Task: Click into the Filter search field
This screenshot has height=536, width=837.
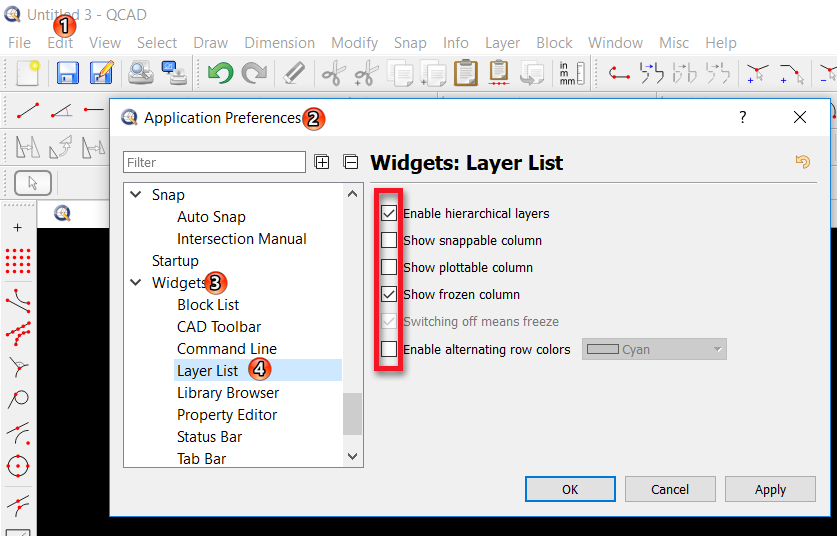Action: [214, 162]
